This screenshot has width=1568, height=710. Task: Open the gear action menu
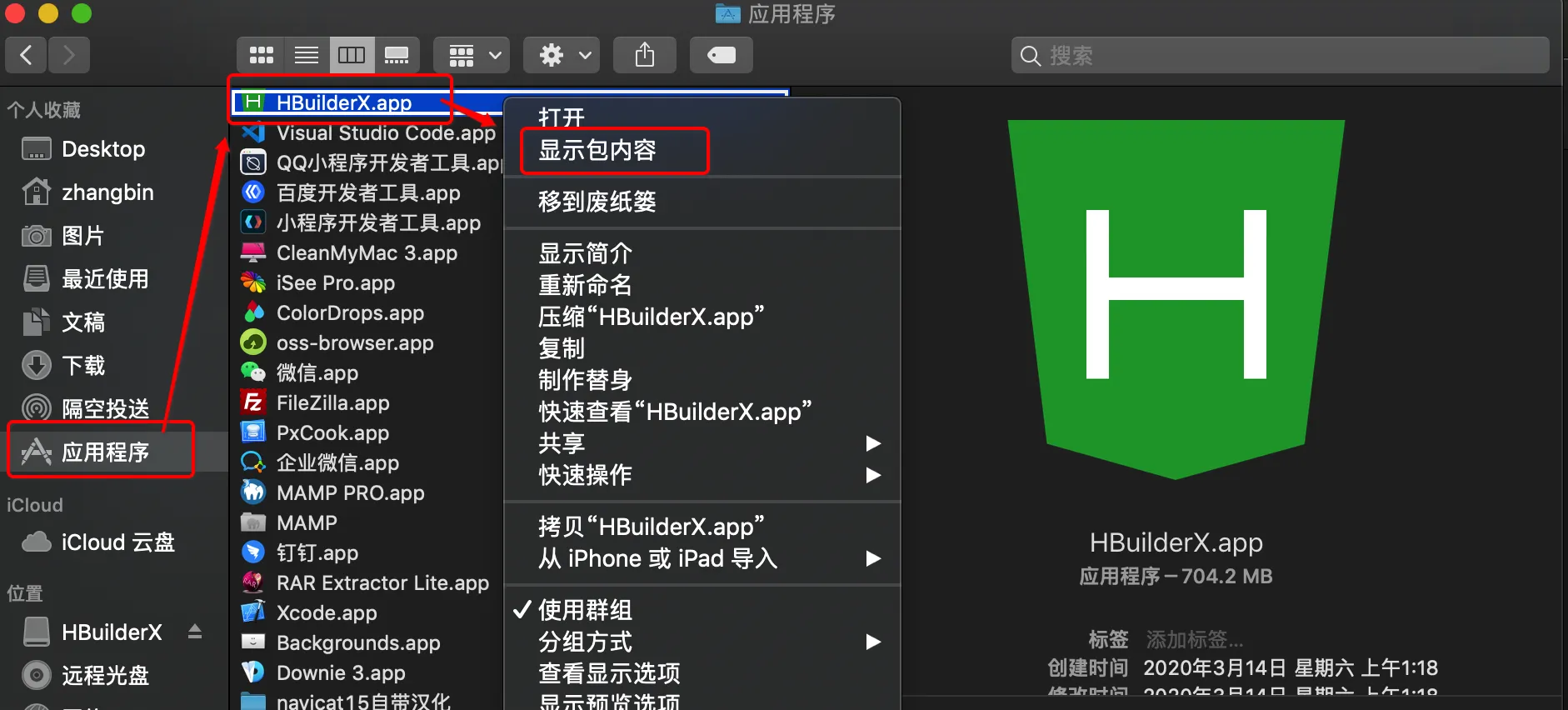(562, 55)
